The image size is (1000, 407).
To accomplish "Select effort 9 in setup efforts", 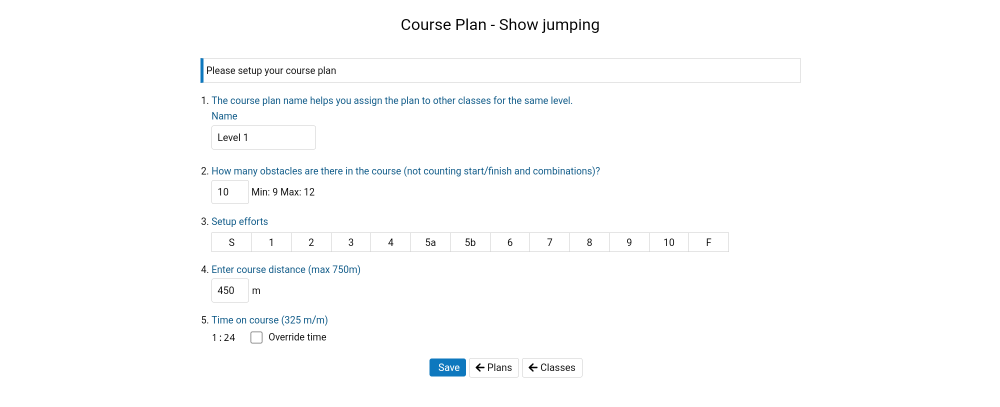I will (x=629, y=243).
